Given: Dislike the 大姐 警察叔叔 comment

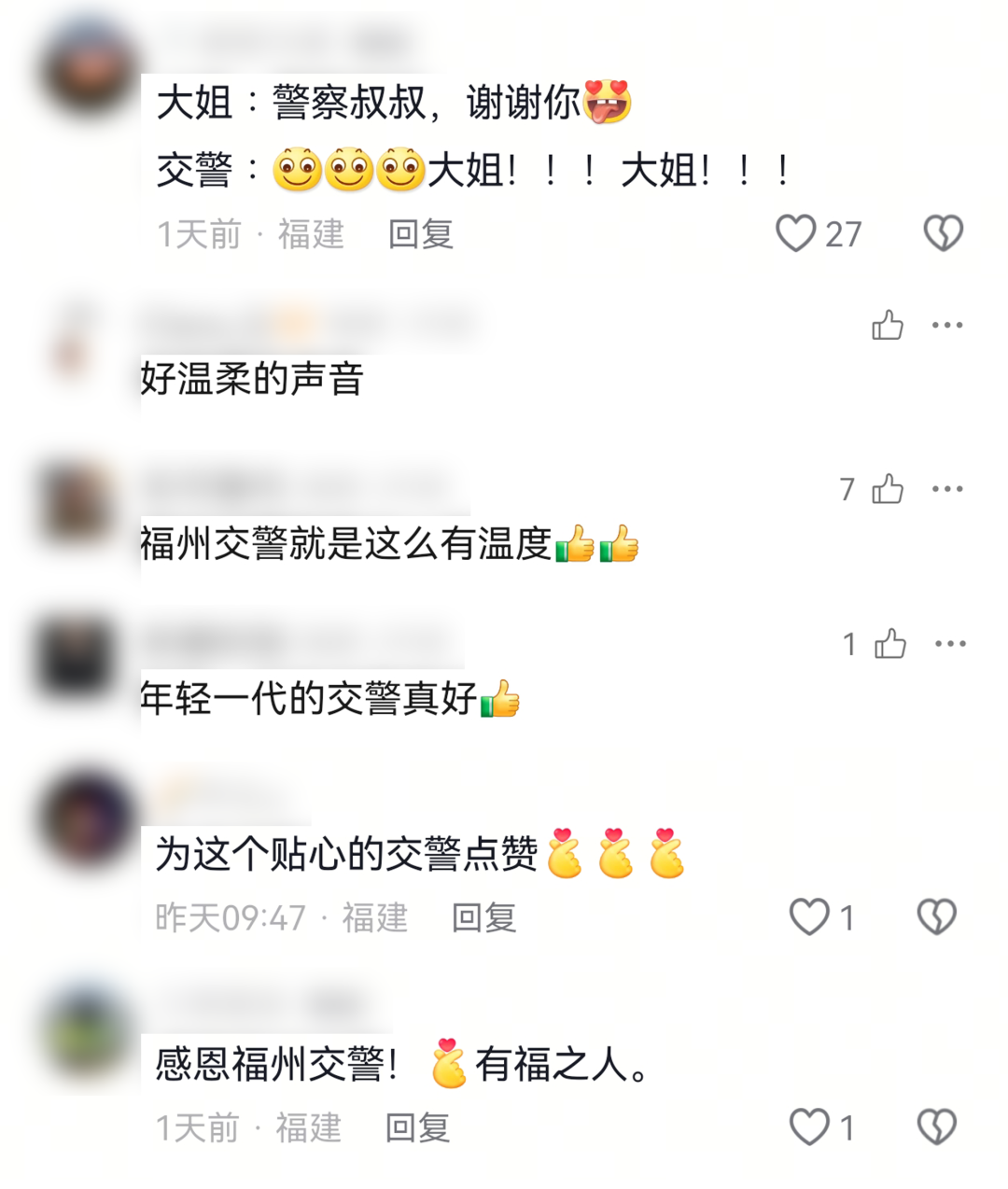Looking at the screenshot, I should (943, 233).
